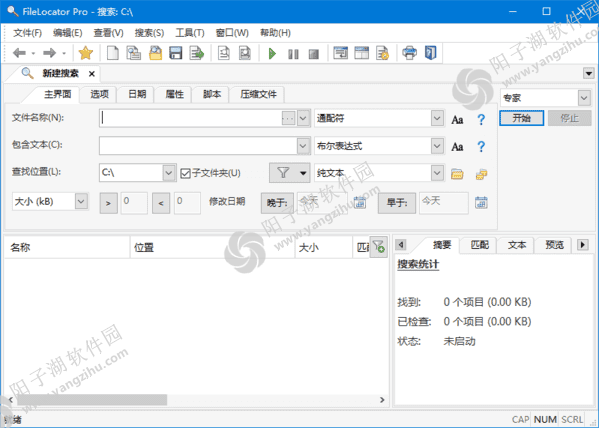Export results with the green arrow document icon
This screenshot has width=599, height=428.
click(197, 53)
